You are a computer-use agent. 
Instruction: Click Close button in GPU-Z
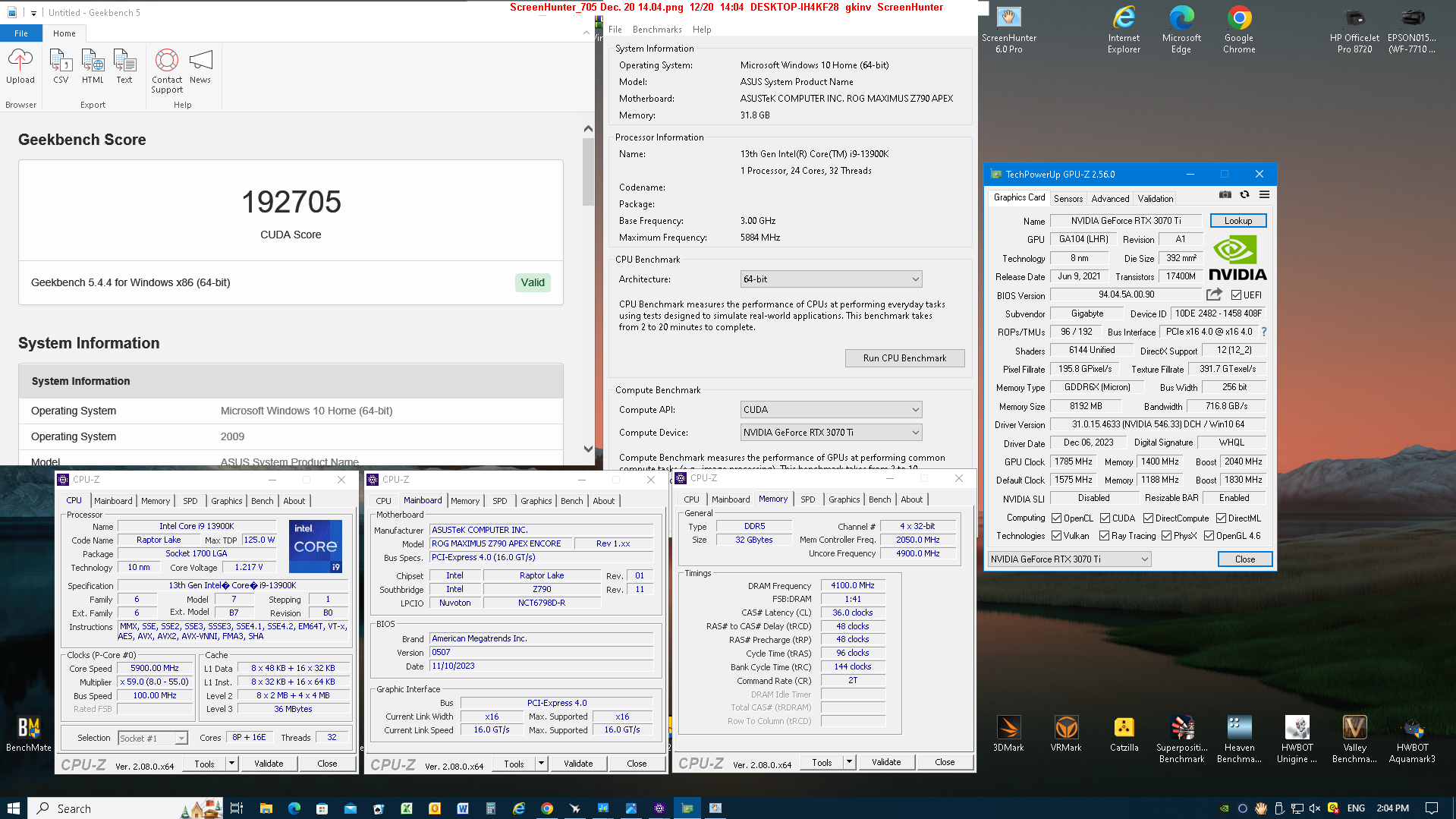tap(1244, 559)
